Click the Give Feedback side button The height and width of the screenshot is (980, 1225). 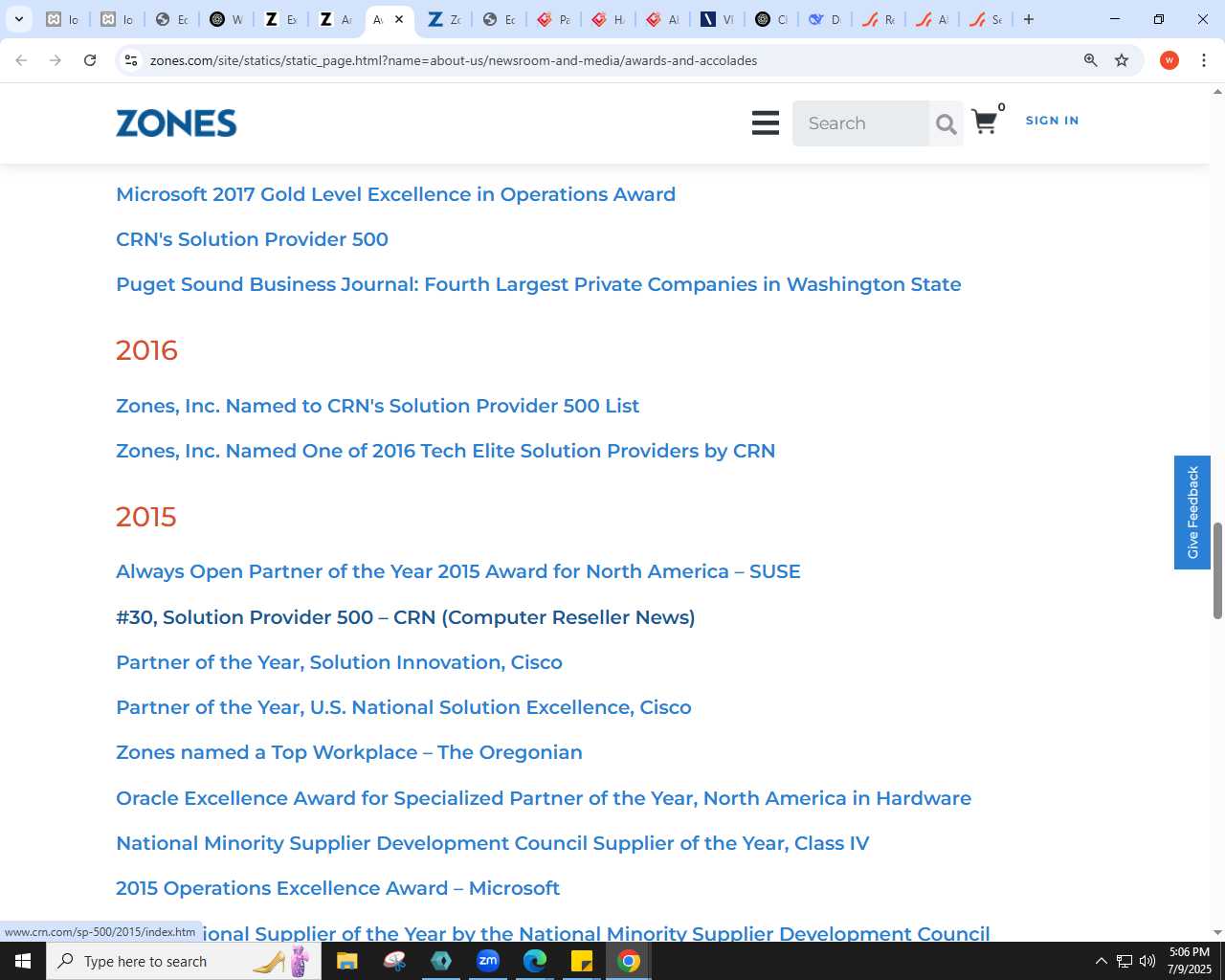(1192, 512)
